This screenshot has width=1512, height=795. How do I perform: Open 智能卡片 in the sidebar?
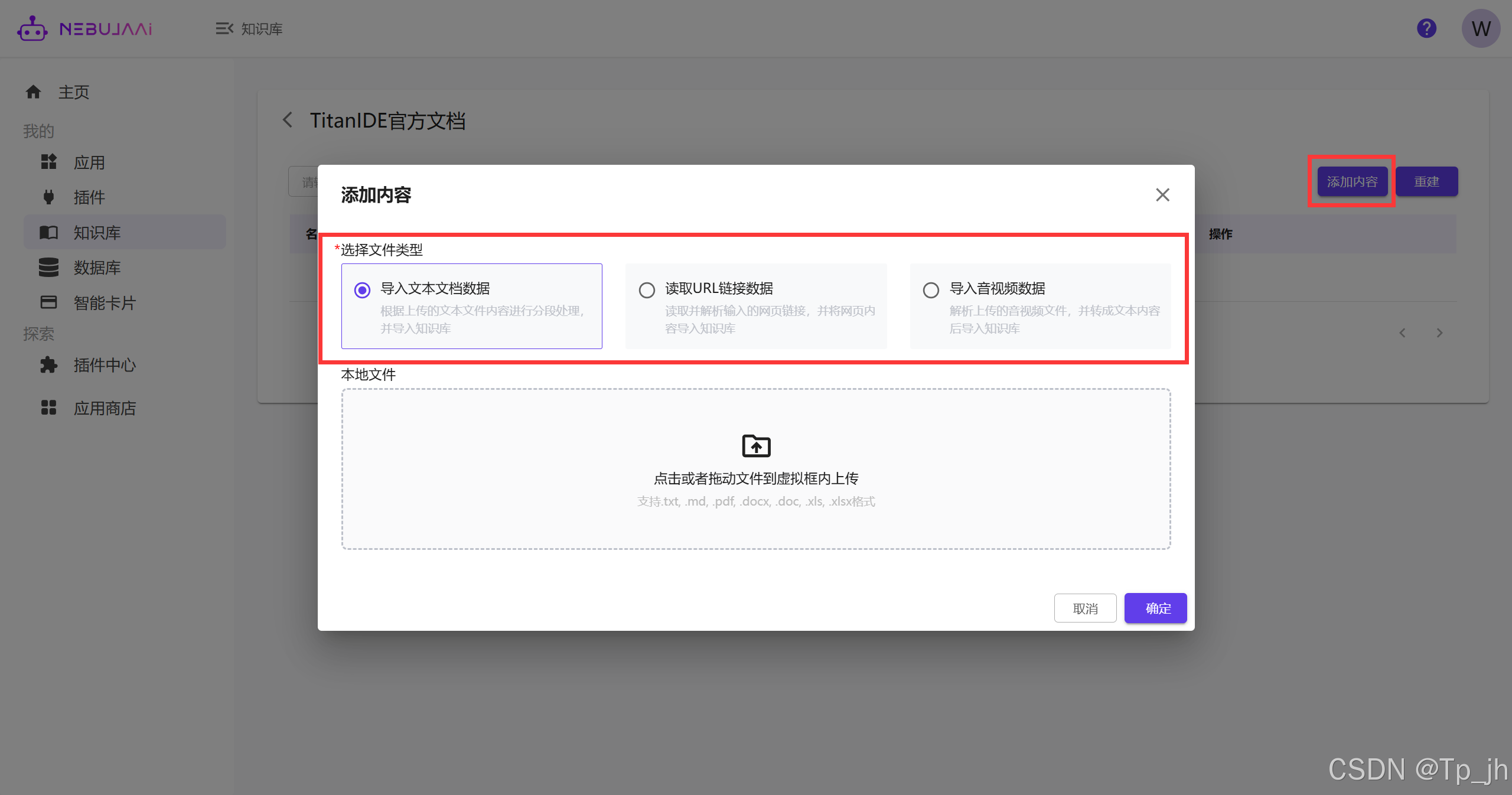(105, 302)
